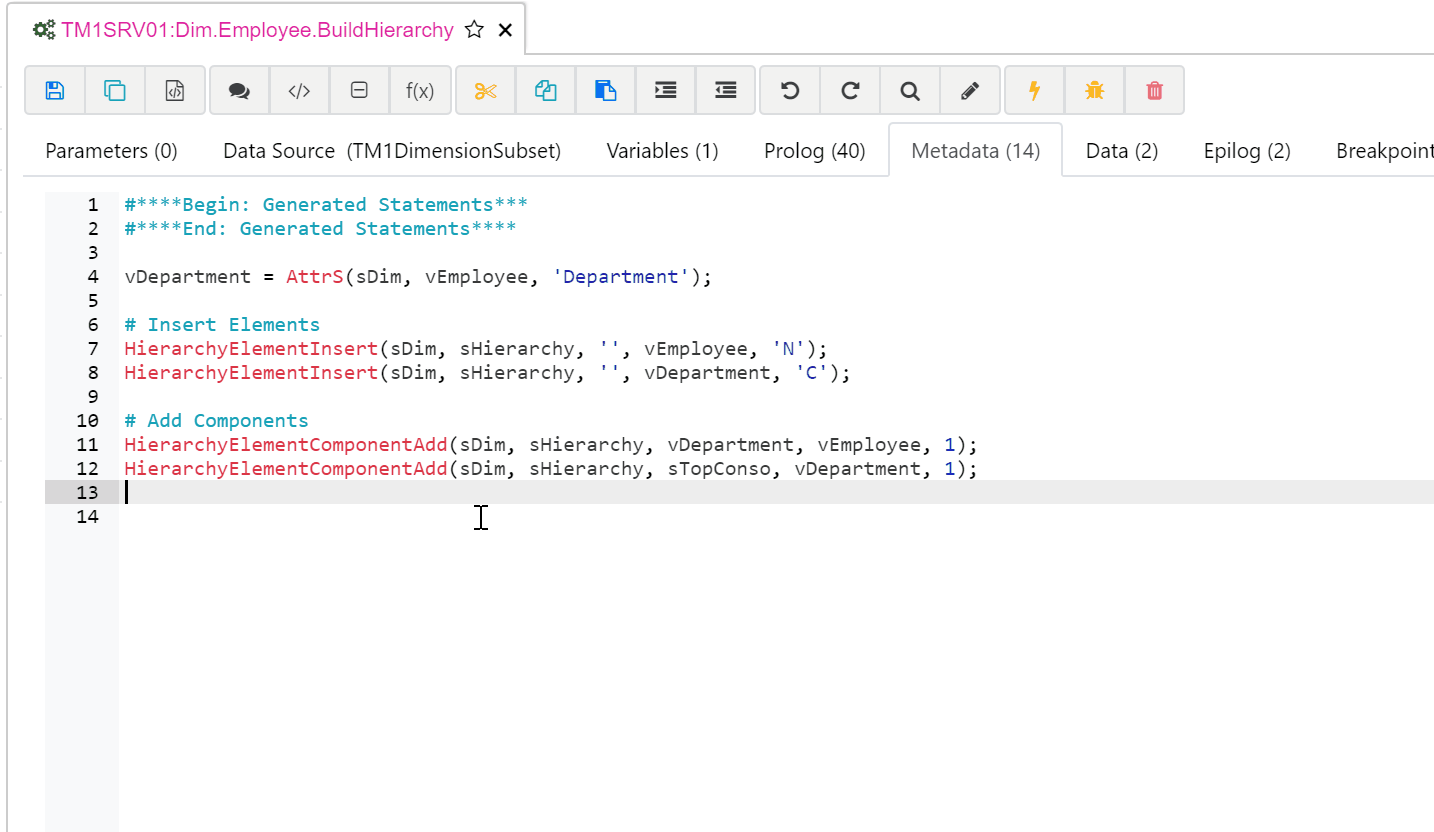The height and width of the screenshot is (832, 1434).
Task: Indent the selected lines
Action: point(665,90)
